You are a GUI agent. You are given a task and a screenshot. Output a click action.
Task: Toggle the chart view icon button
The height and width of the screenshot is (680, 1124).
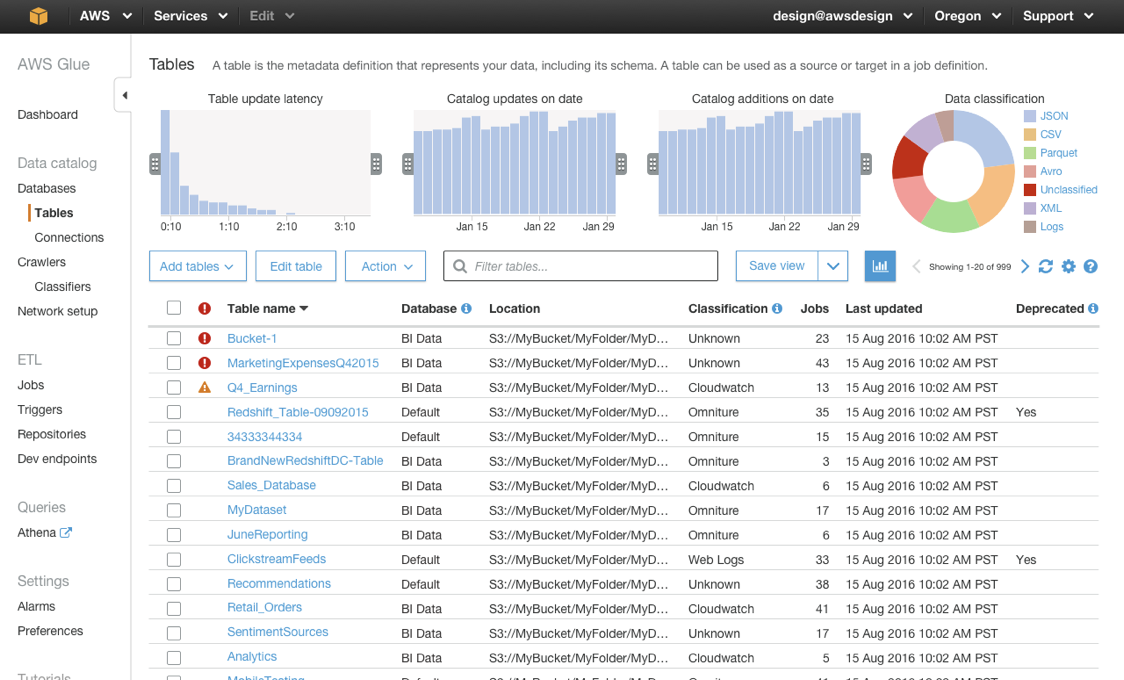tap(880, 266)
